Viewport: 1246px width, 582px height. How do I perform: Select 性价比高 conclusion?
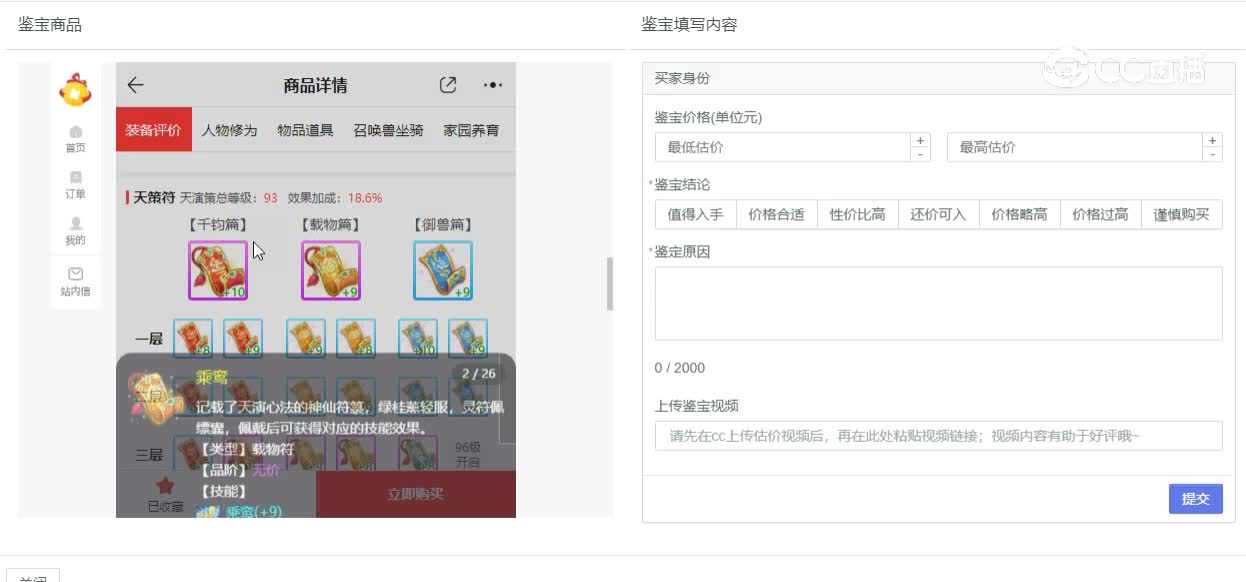857,214
